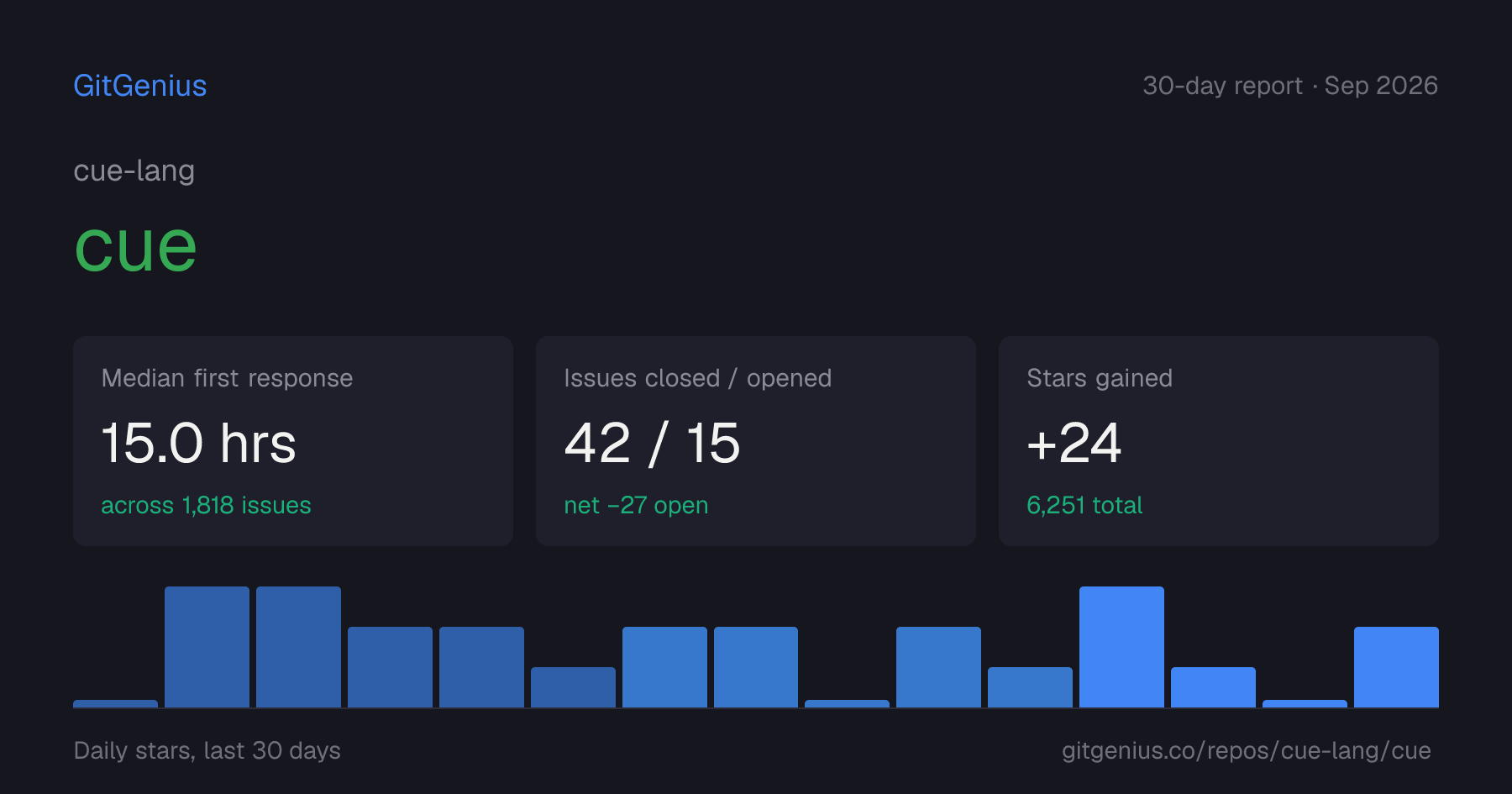This screenshot has width=1512, height=794.
Task: Select the +24 stars value
Action: (x=1074, y=443)
